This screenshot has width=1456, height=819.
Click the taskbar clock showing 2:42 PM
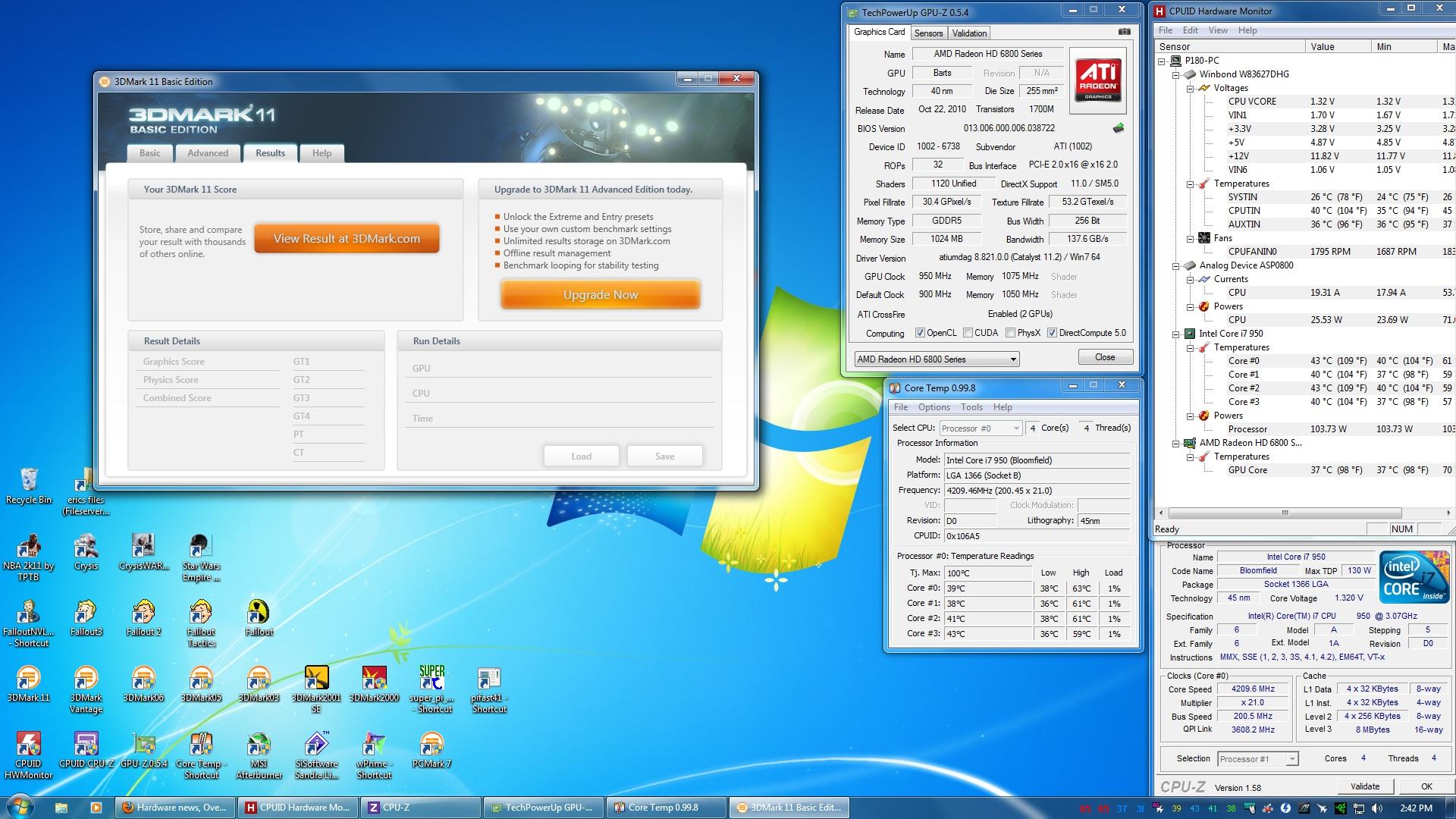coord(1416,808)
